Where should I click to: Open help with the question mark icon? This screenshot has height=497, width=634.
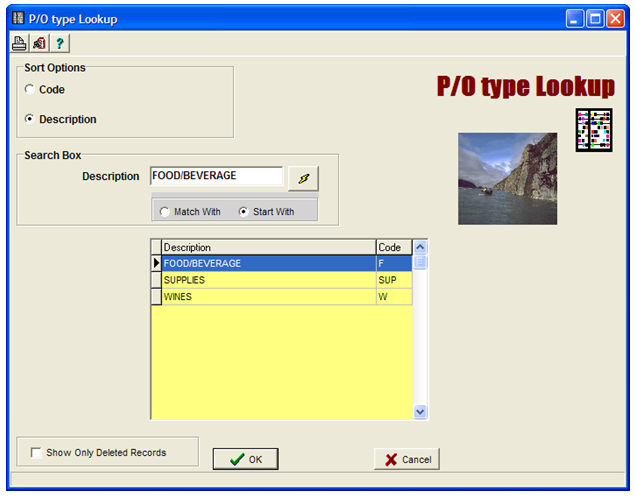click(59, 43)
